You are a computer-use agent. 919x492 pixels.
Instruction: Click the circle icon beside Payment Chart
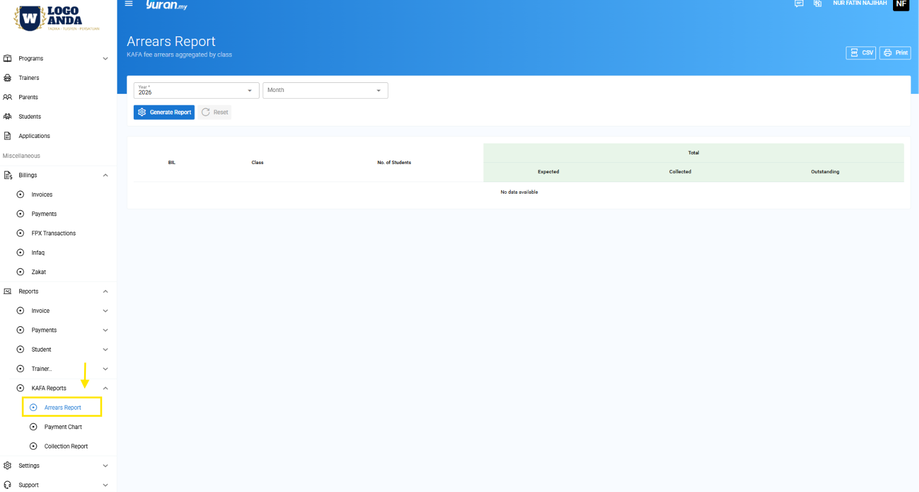pos(33,427)
